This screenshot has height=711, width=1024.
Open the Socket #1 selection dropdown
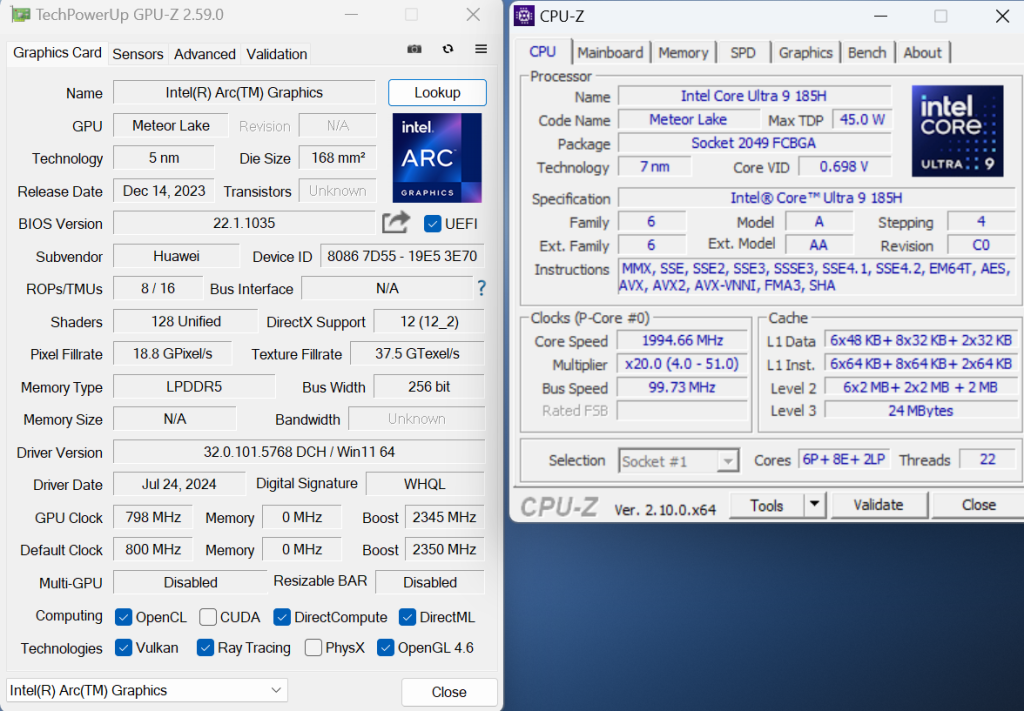(x=678, y=461)
